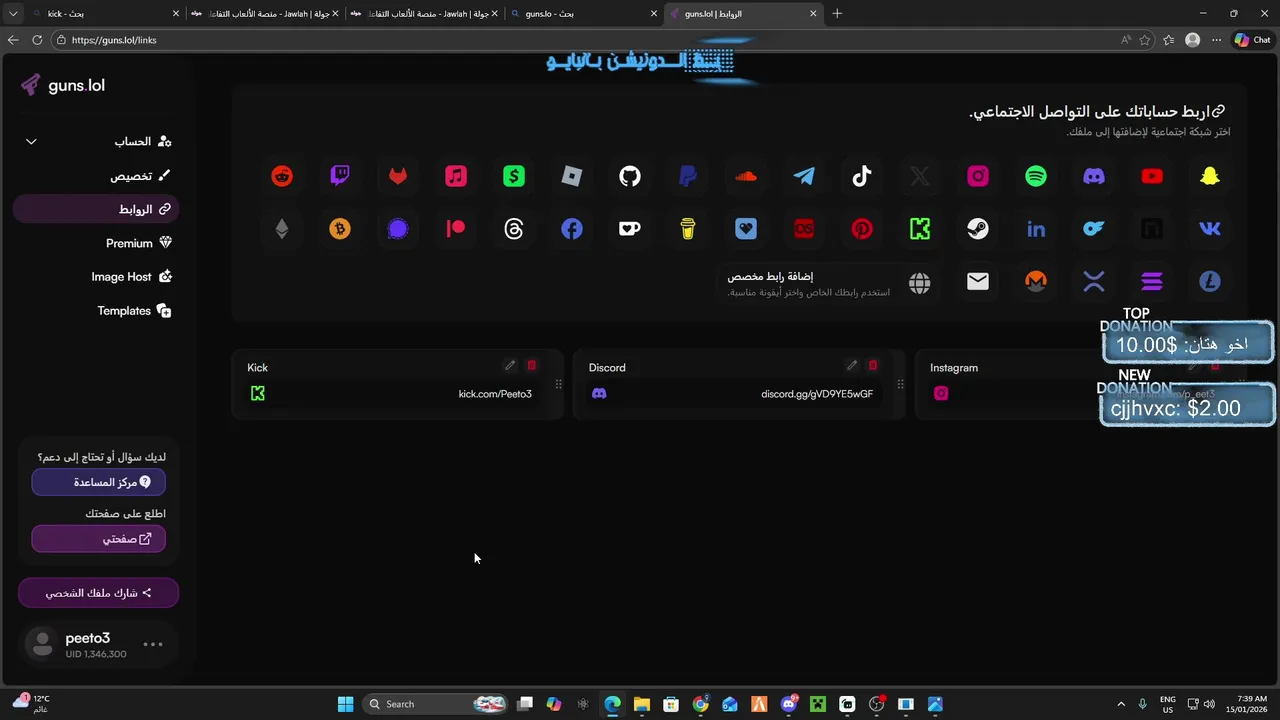Open File Explorer from taskbar
This screenshot has height=720, width=1280.
641,704
